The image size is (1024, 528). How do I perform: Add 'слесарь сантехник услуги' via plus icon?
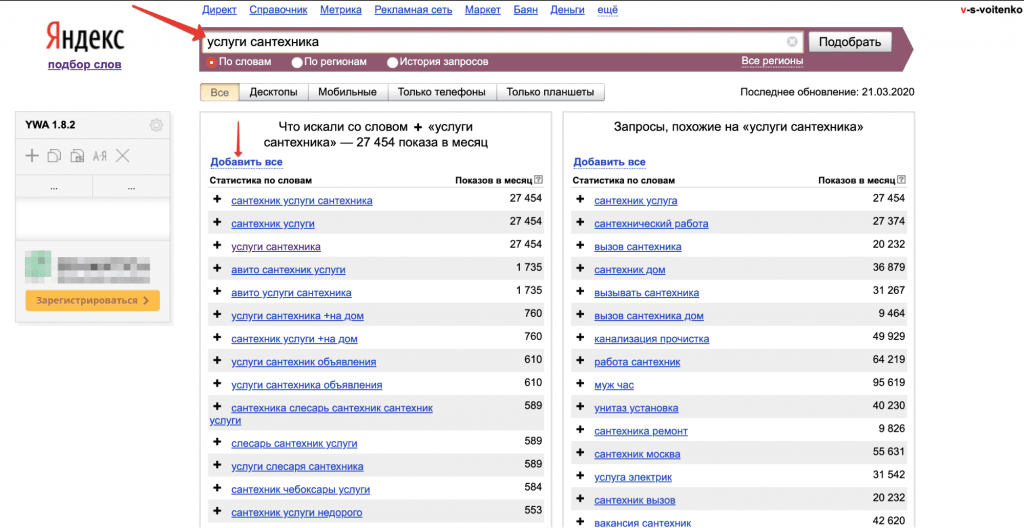pos(217,442)
